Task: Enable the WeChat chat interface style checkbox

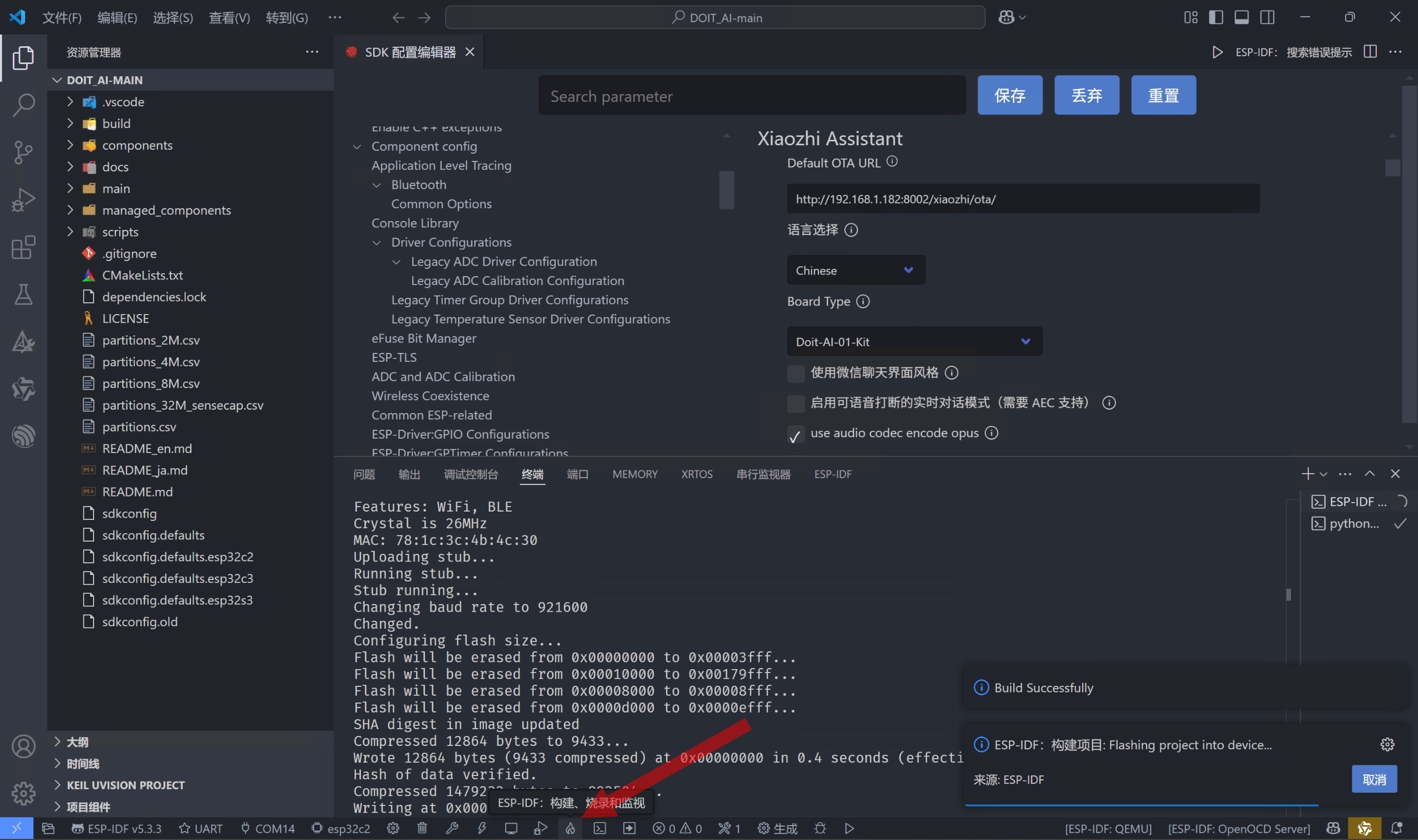Action: [796, 373]
